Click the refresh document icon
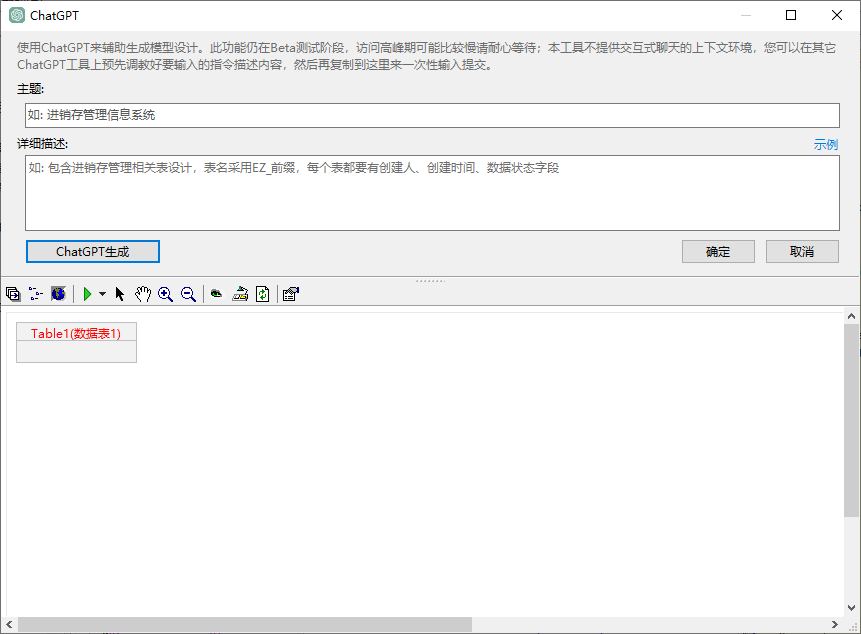This screenshot has height=634, width=861. point(262,294)
